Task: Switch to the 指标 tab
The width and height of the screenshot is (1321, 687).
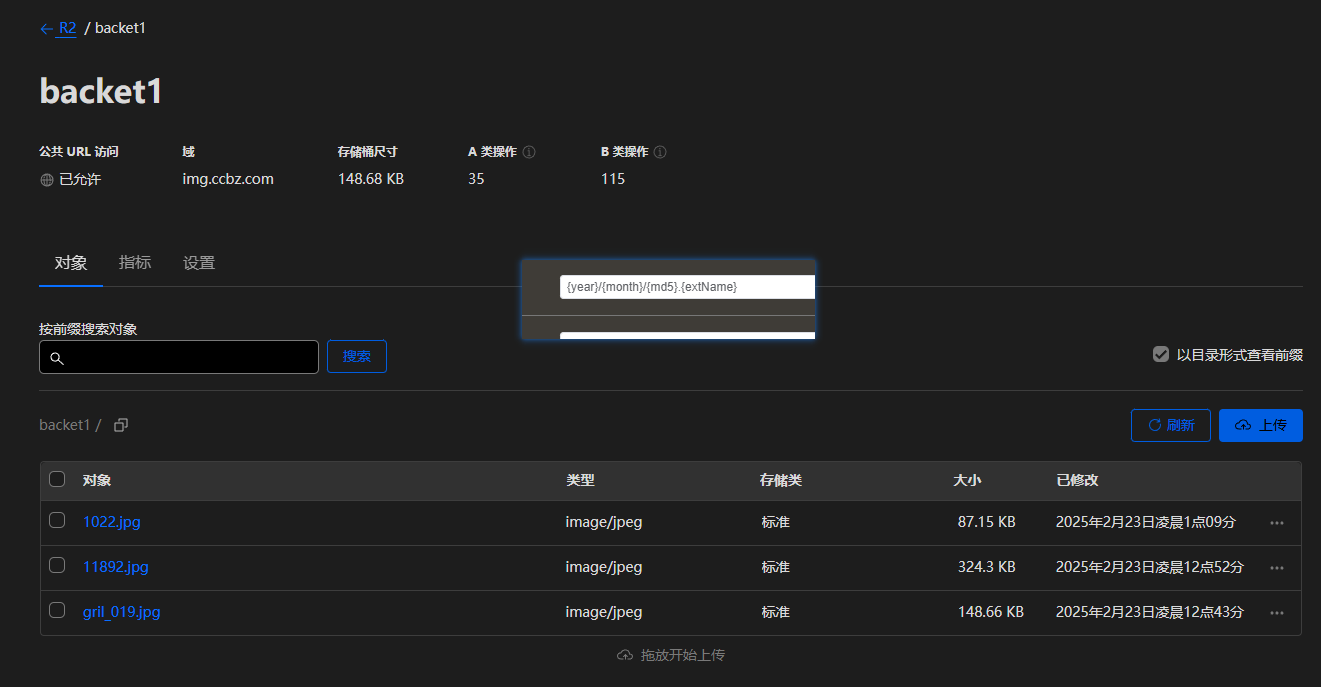Action: pos(135,263)
